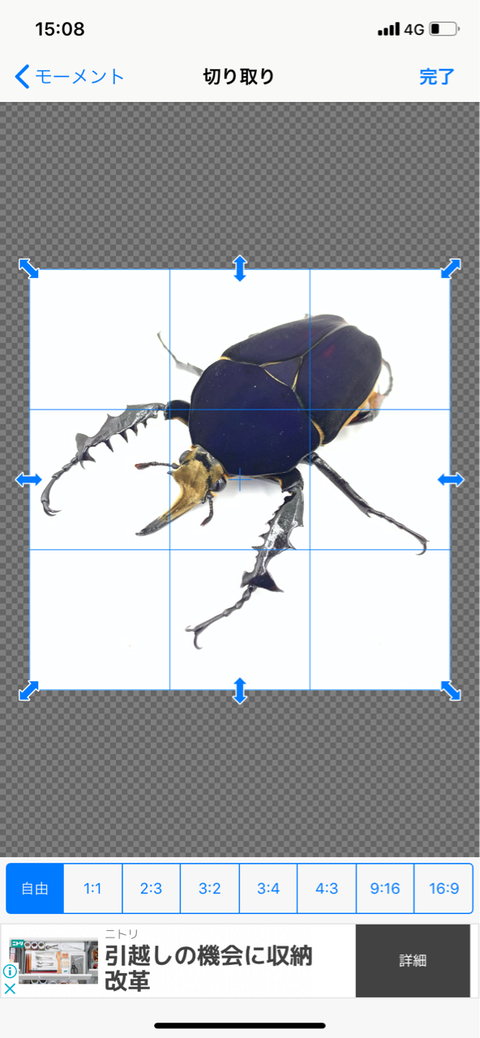
Task: Tap the bottom-right corner crop handle
Action: [x=451, y=690]
